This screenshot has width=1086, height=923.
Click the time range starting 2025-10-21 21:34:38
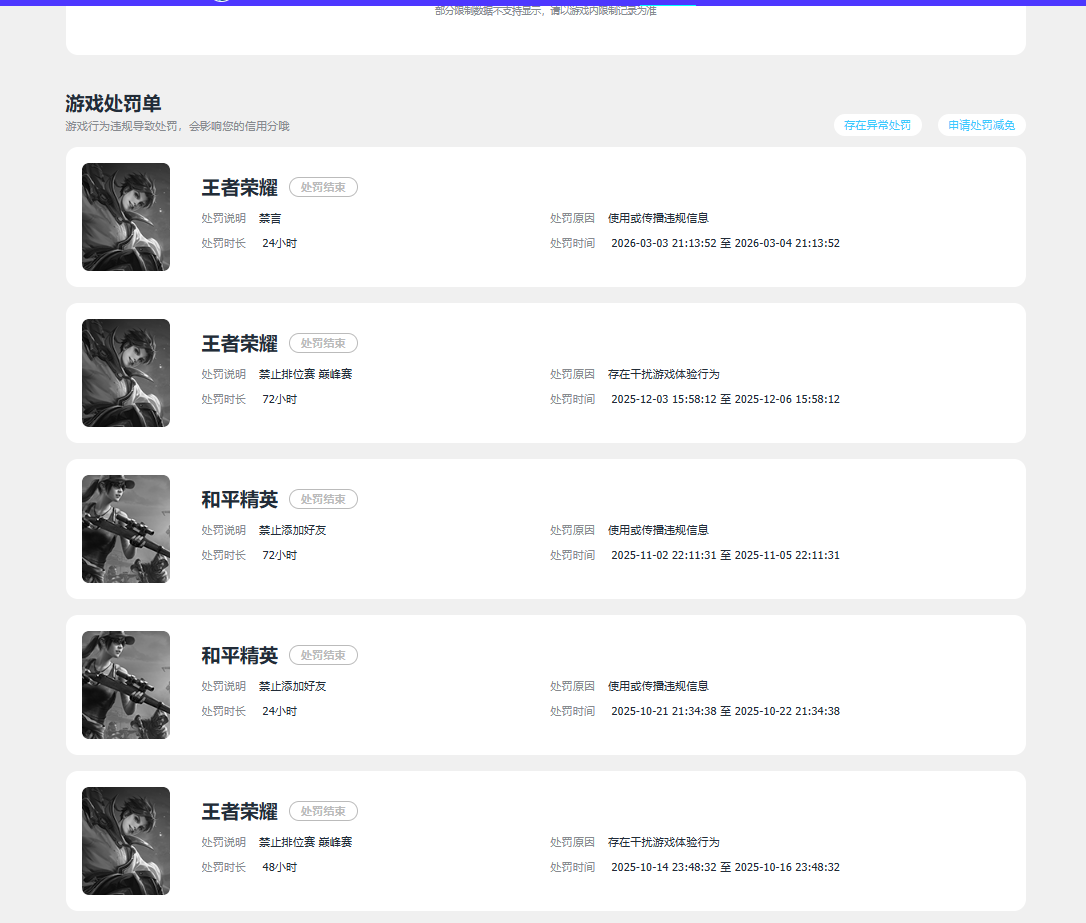point(725,711)
